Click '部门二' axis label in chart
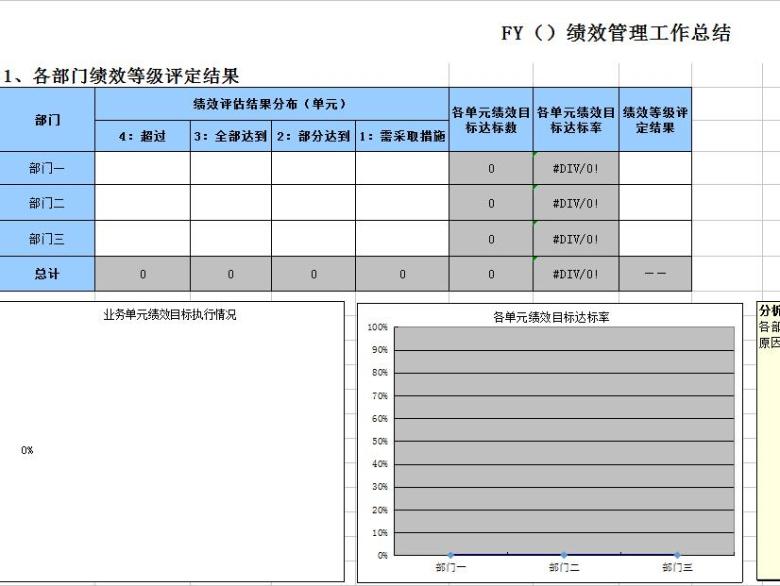 [x=564, y=567]
